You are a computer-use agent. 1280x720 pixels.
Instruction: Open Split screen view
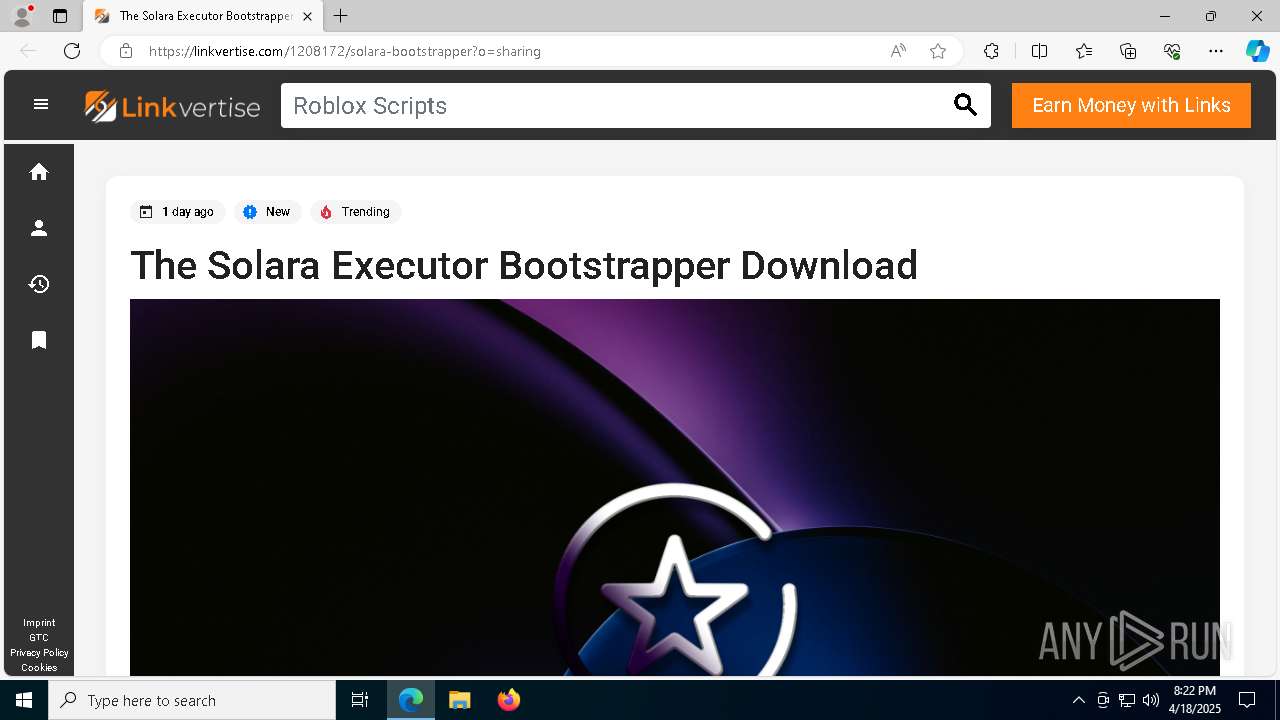point(1039,51)
